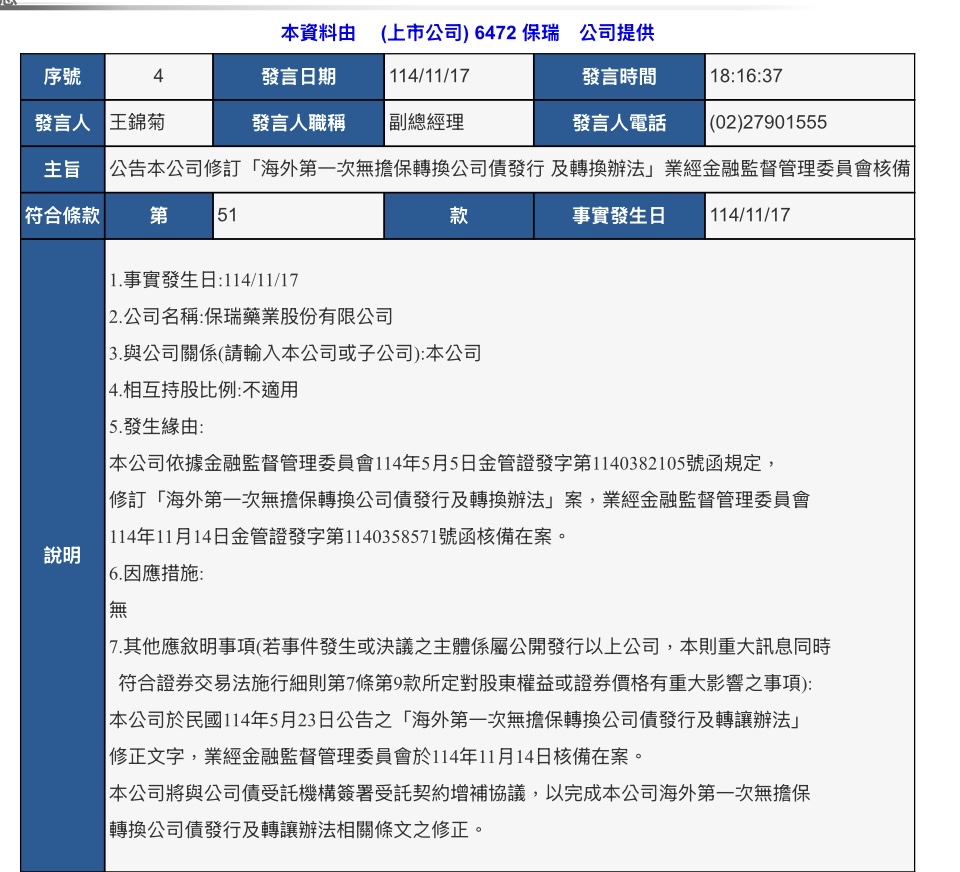
Task: Select the clause number '51'
Action: [227, 215]
